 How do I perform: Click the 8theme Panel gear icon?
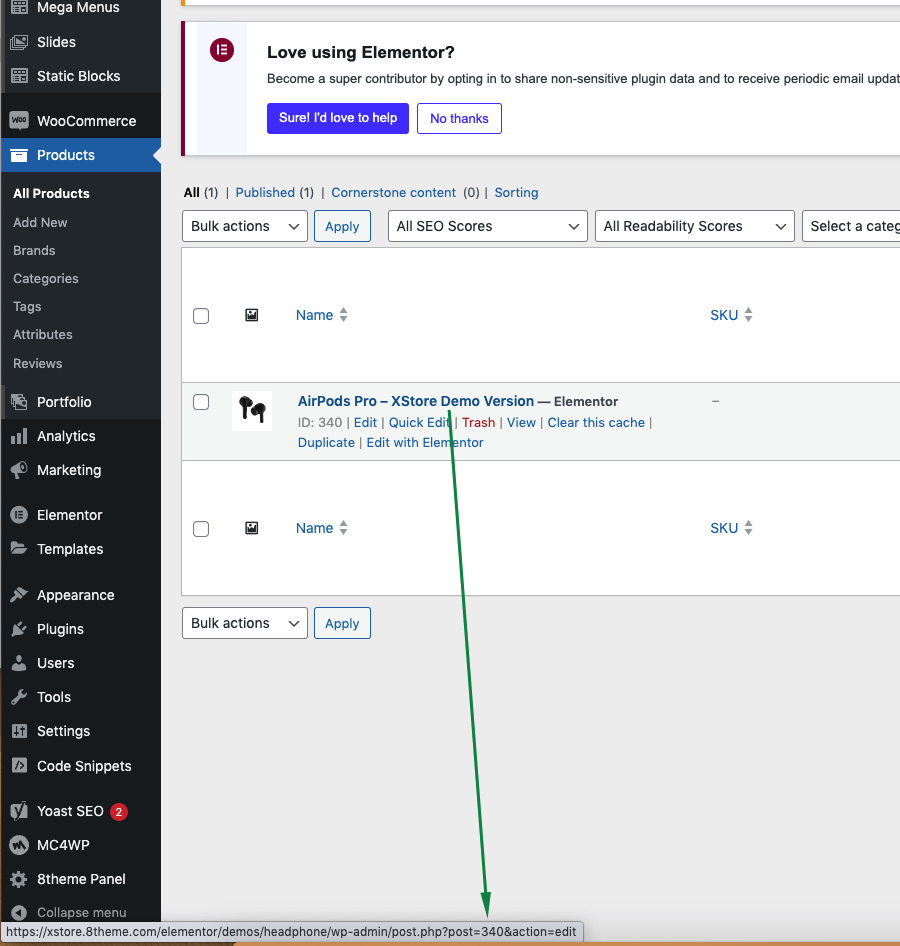click(x=19, y=880)
